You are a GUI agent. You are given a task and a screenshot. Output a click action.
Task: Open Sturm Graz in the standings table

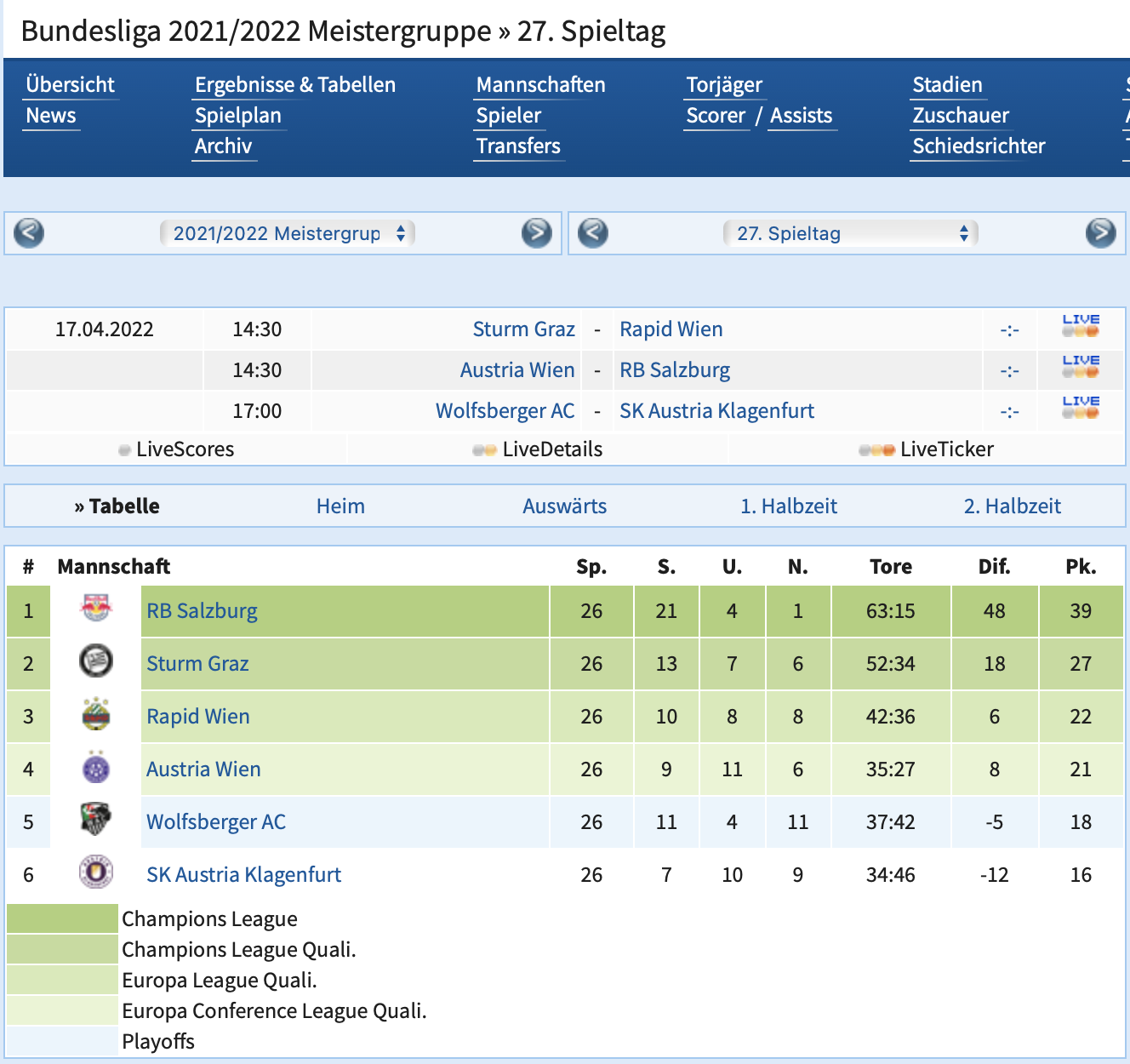point(197,664)
